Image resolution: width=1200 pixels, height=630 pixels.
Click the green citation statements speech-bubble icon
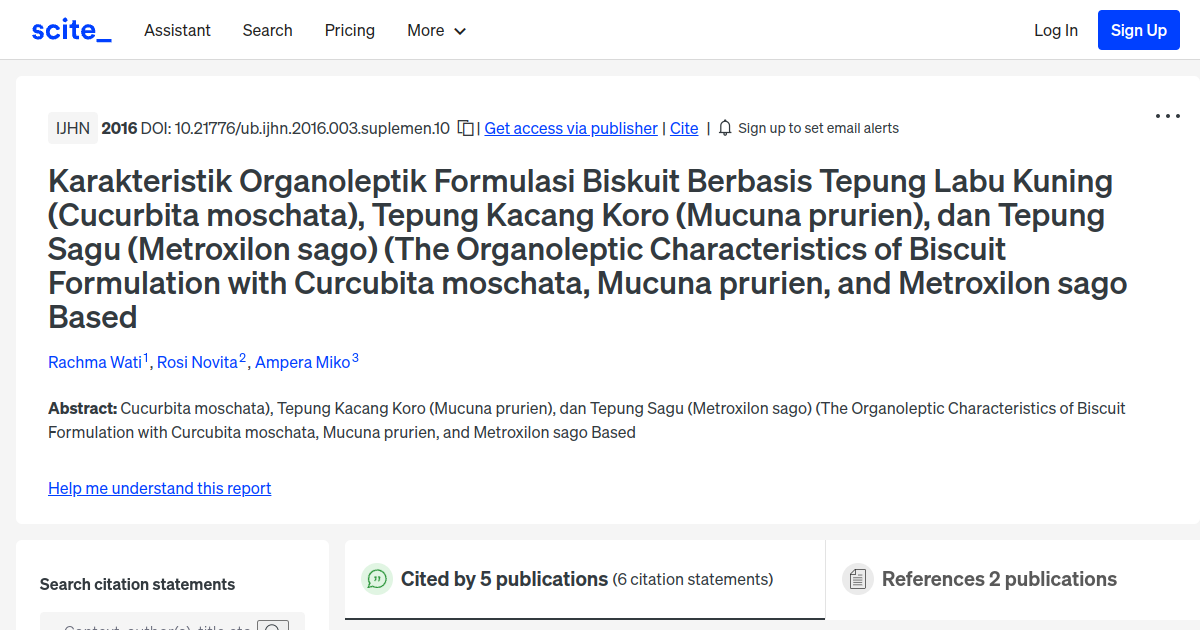[x=376, y=579]
